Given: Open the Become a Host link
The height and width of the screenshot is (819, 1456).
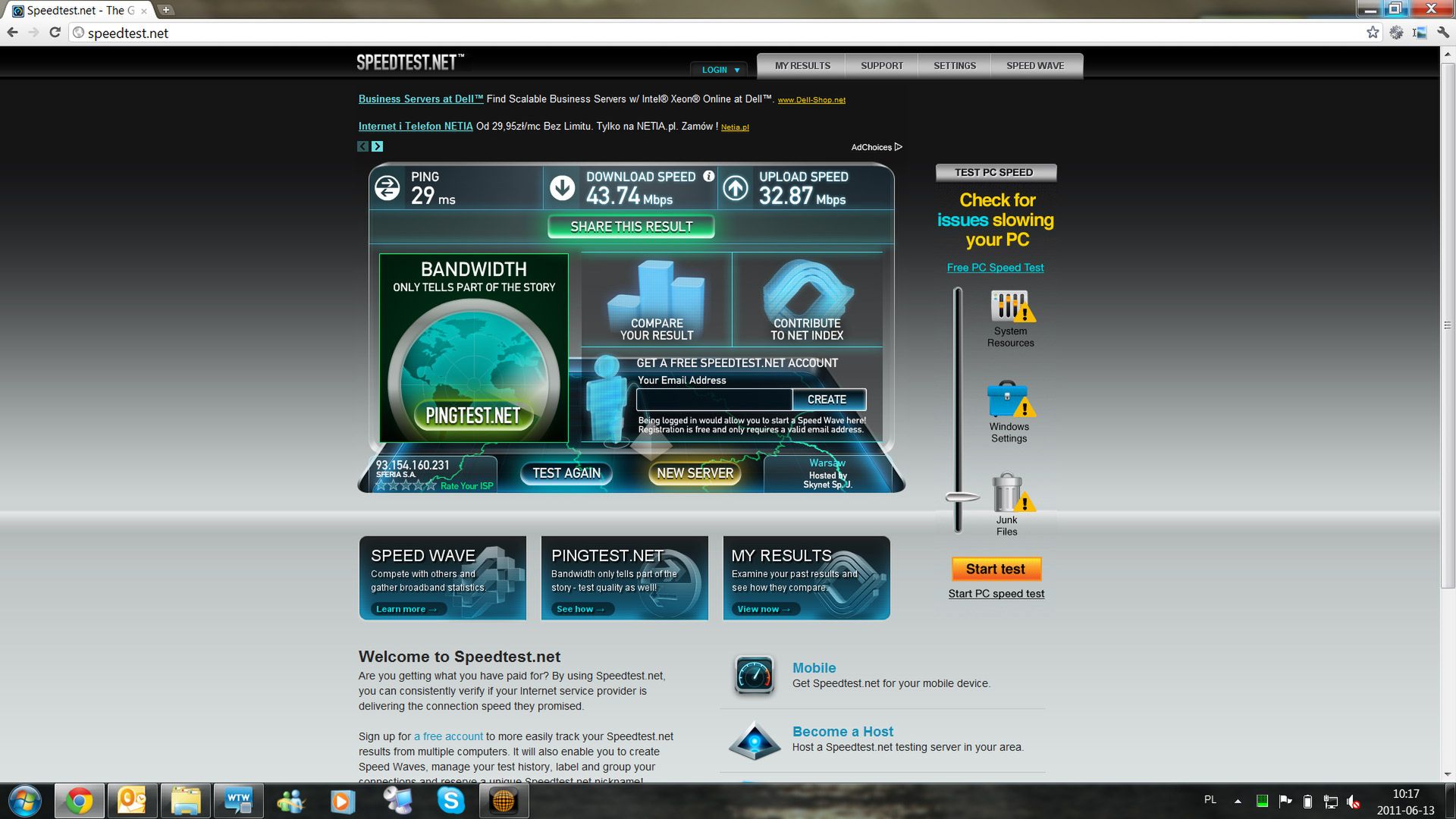Looking at the screenshot, I should [843, 732].
